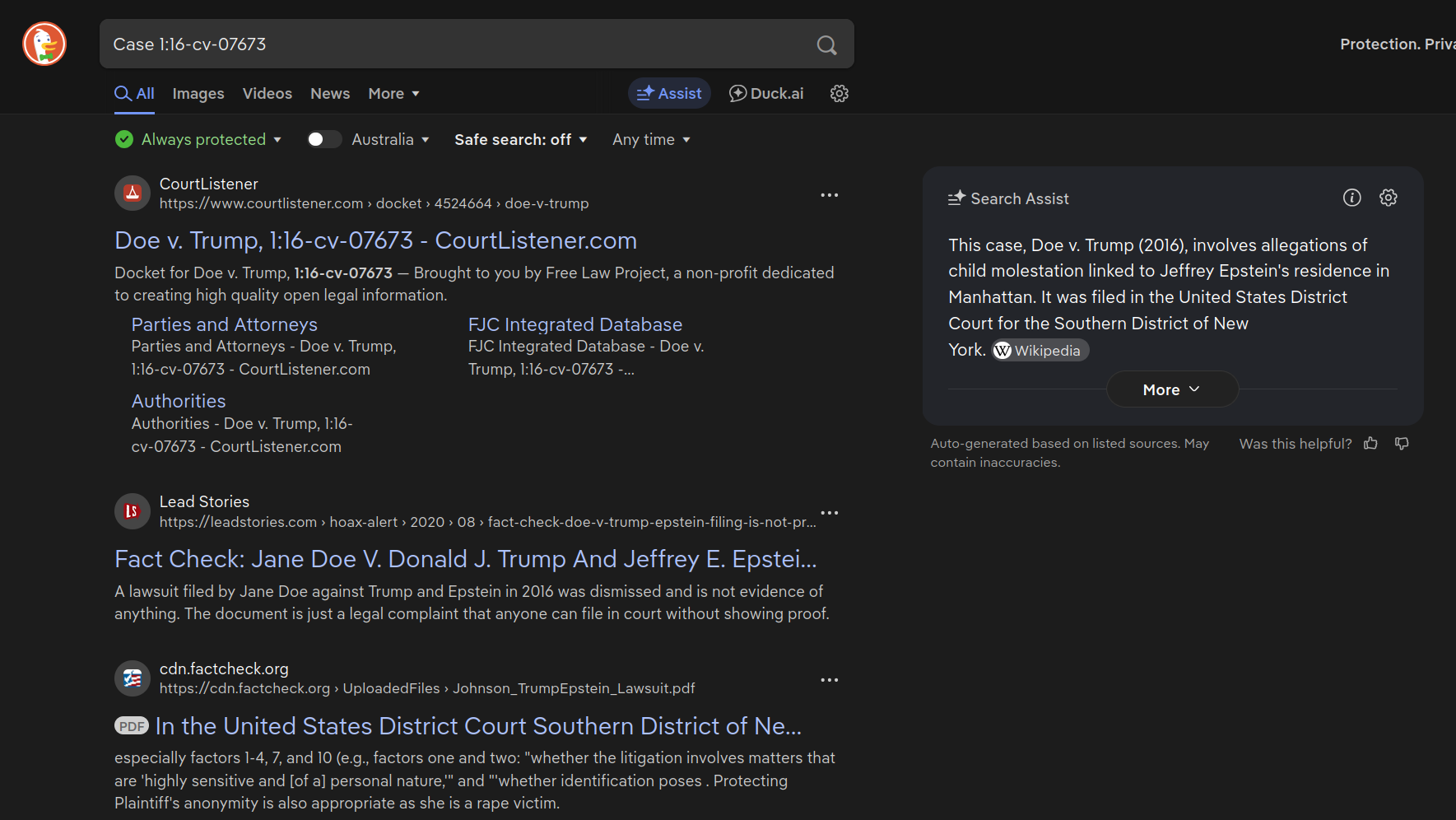Open Search Assist settings gear
This screenshot has height=820, width=1456.
[1389, 198]
